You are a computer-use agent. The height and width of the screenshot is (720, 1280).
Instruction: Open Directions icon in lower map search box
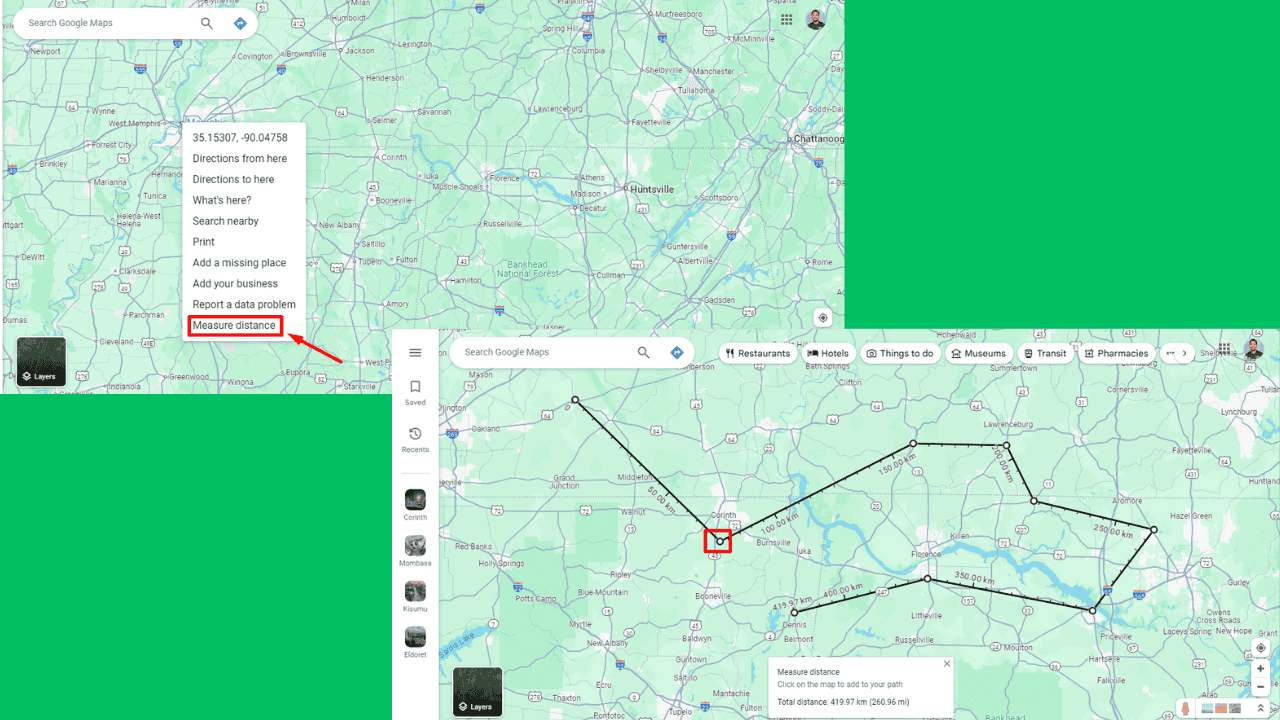(x=677, y=352)
